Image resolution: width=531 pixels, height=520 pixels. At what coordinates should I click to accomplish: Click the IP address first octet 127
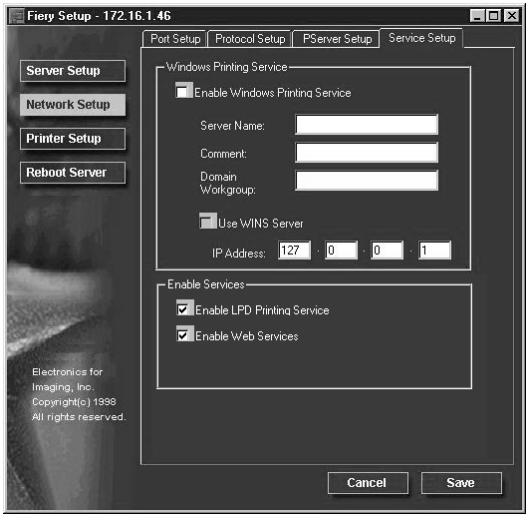294,250
